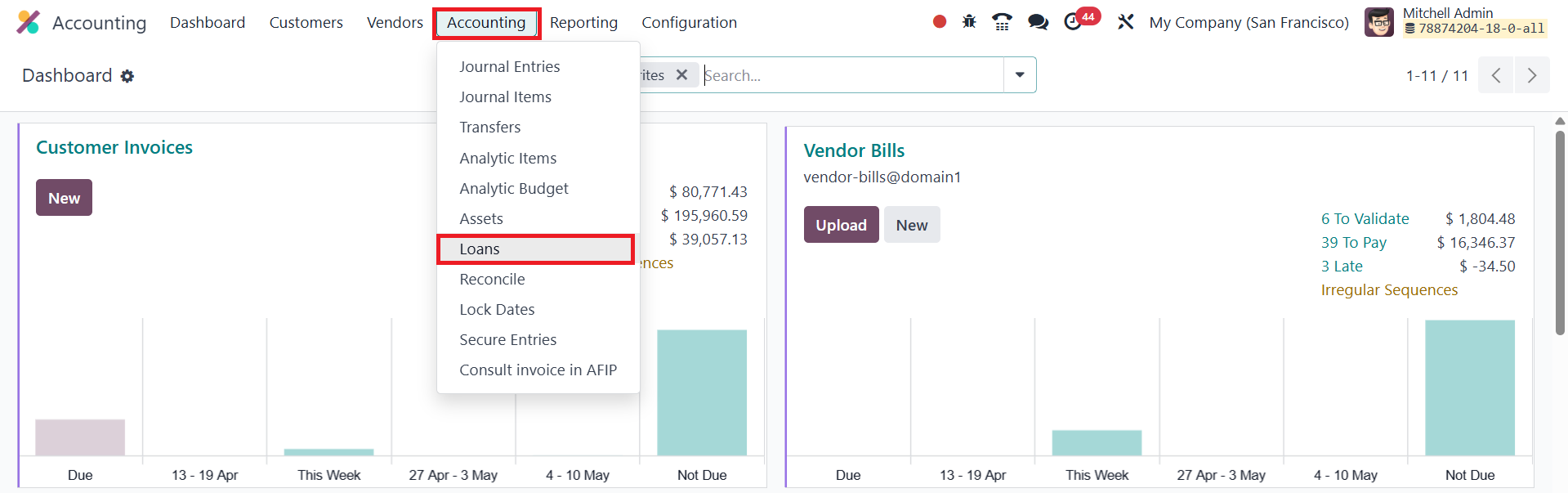Viewport: 1568px width, 493px height.
Task: Open activities clock icon with 44 badge
Action: (1074, 22)
